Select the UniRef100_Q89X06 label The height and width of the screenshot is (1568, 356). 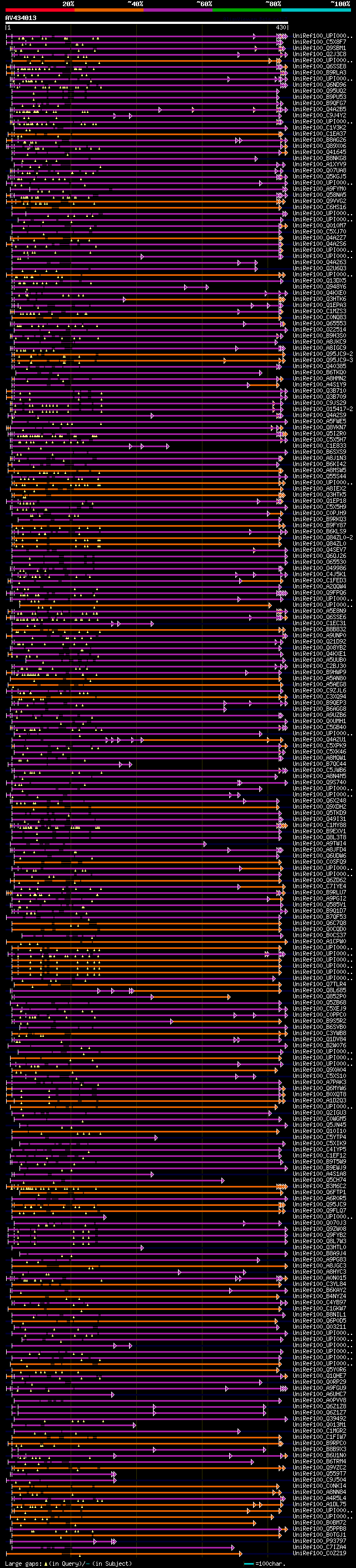[319, 146]
